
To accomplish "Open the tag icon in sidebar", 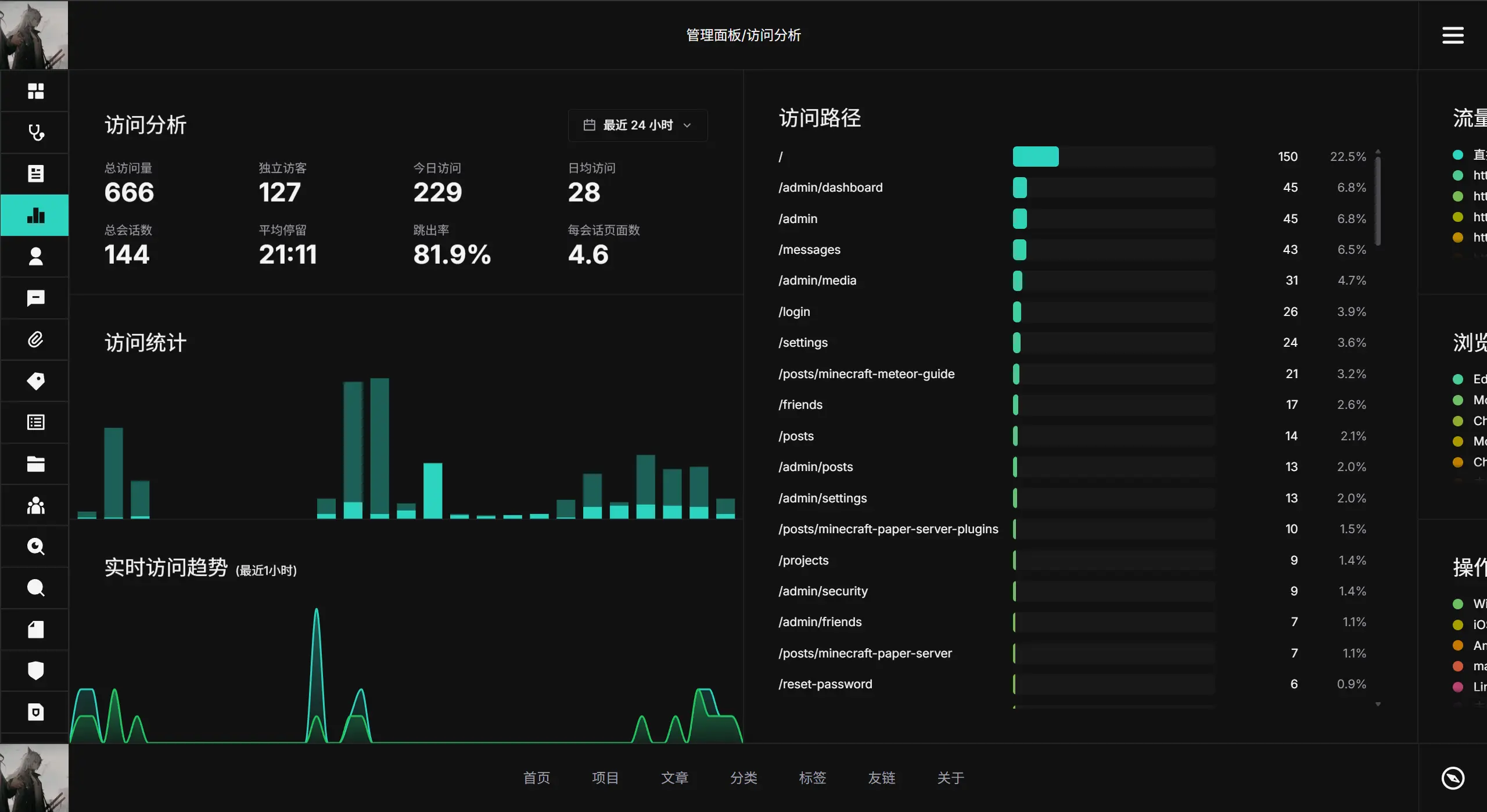I will (35, 381).
